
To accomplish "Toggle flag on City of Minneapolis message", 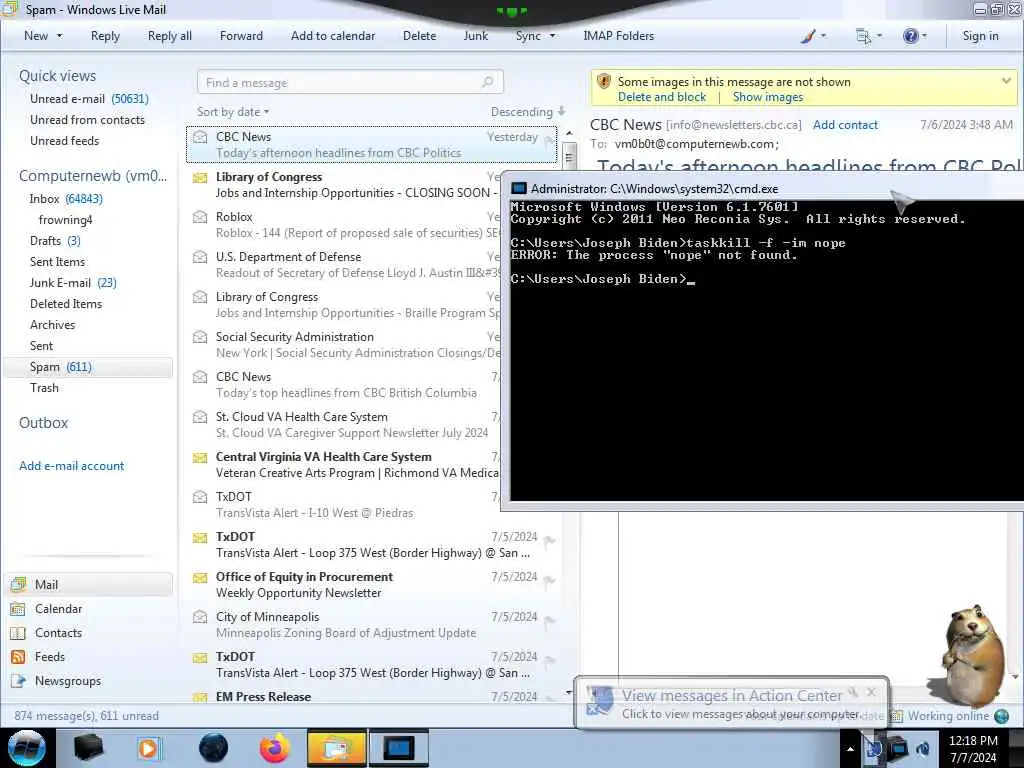I will point(549,620).
